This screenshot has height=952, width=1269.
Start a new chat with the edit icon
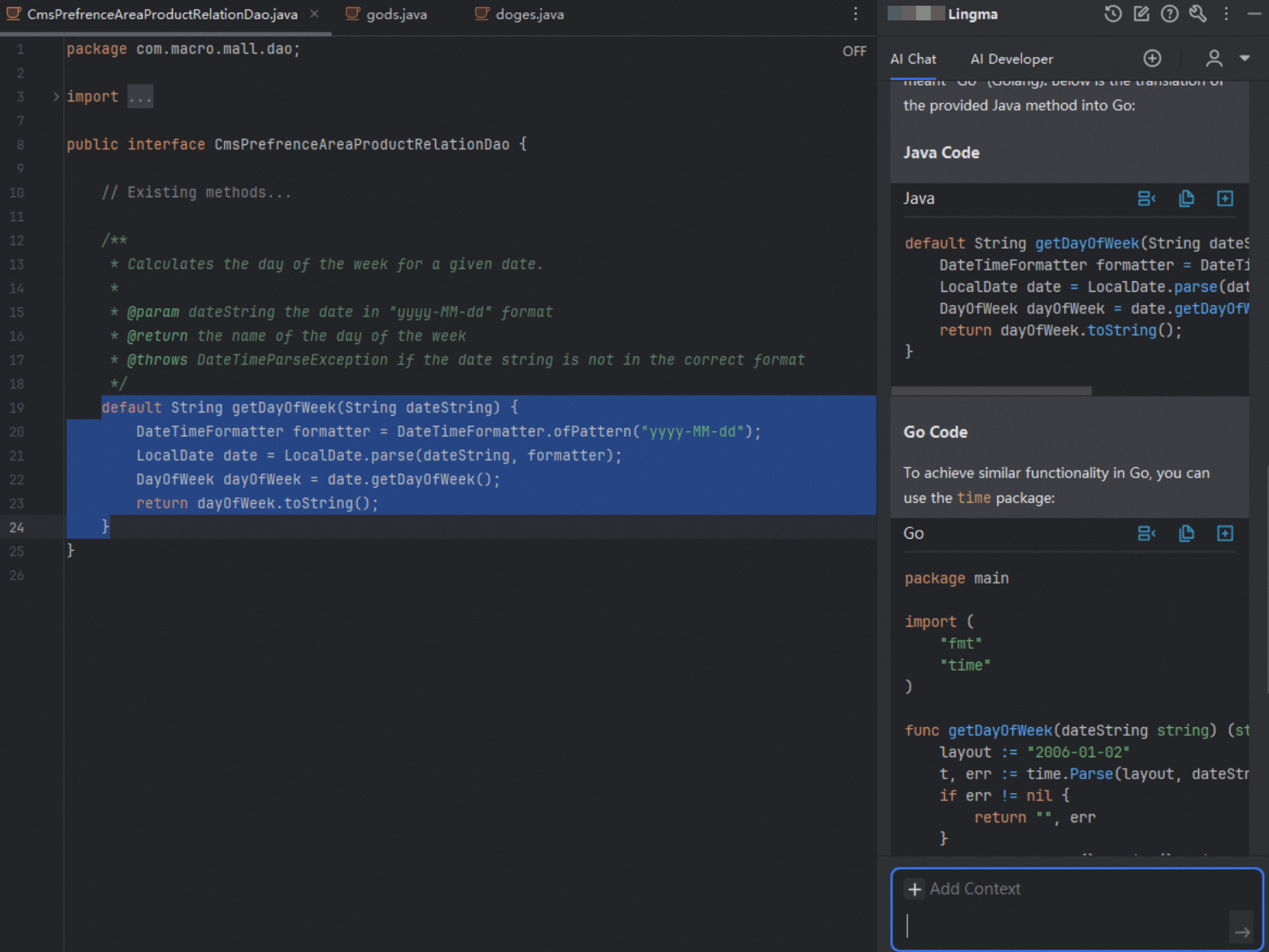point(1141,14)
